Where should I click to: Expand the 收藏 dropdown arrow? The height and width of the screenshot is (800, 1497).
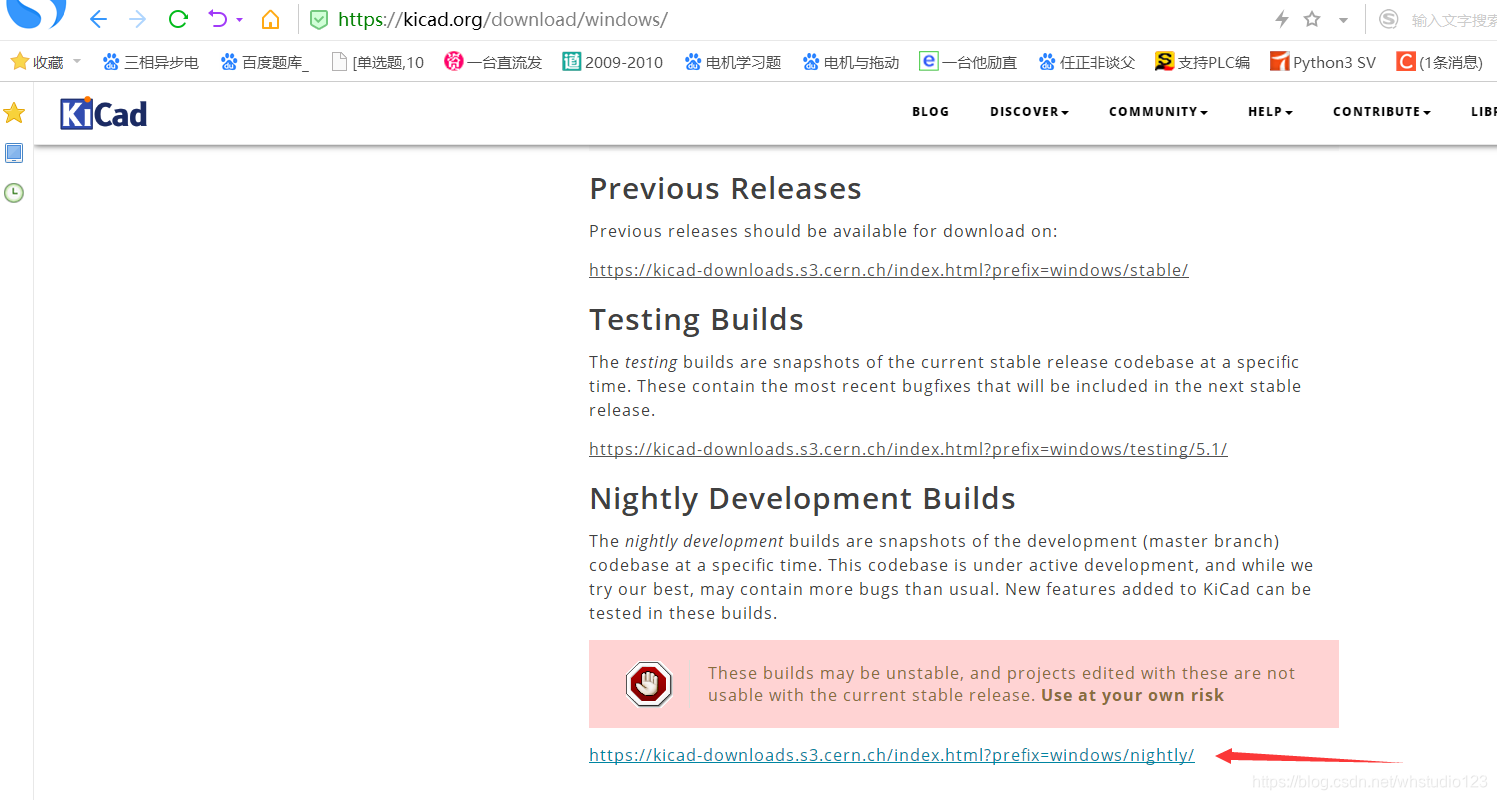[77, 62]
